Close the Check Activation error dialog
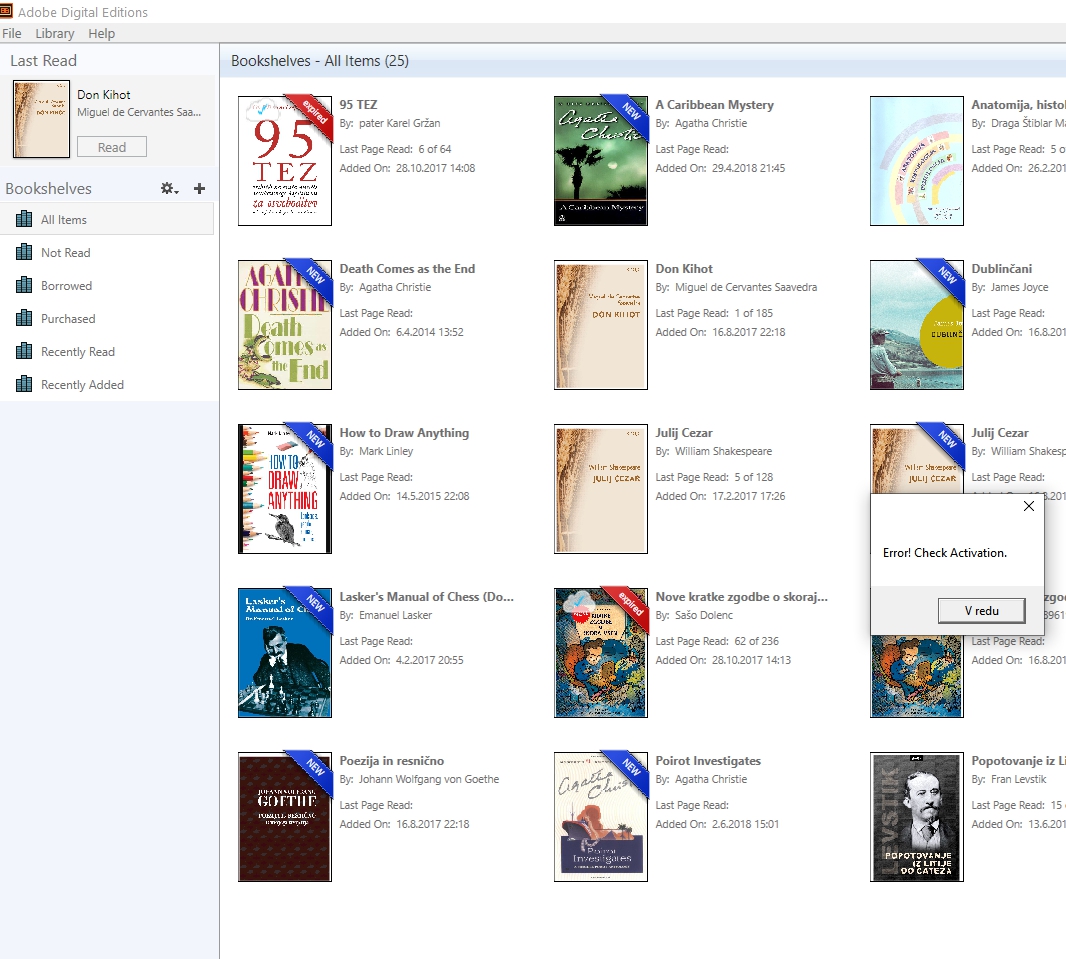The height and width of the screenshot is (959, 1066). coord(1029,506)
